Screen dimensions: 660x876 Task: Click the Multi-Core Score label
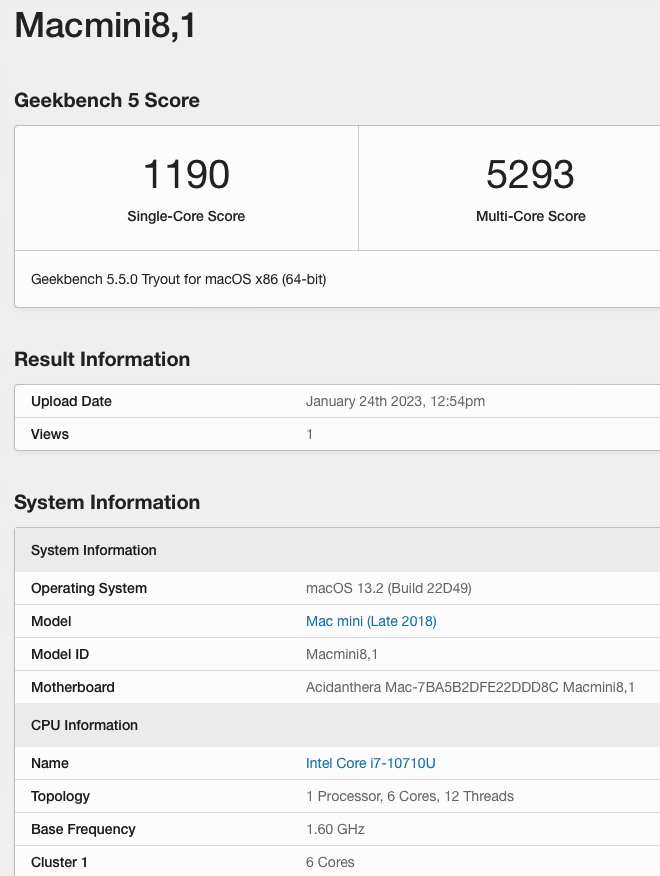531,216
